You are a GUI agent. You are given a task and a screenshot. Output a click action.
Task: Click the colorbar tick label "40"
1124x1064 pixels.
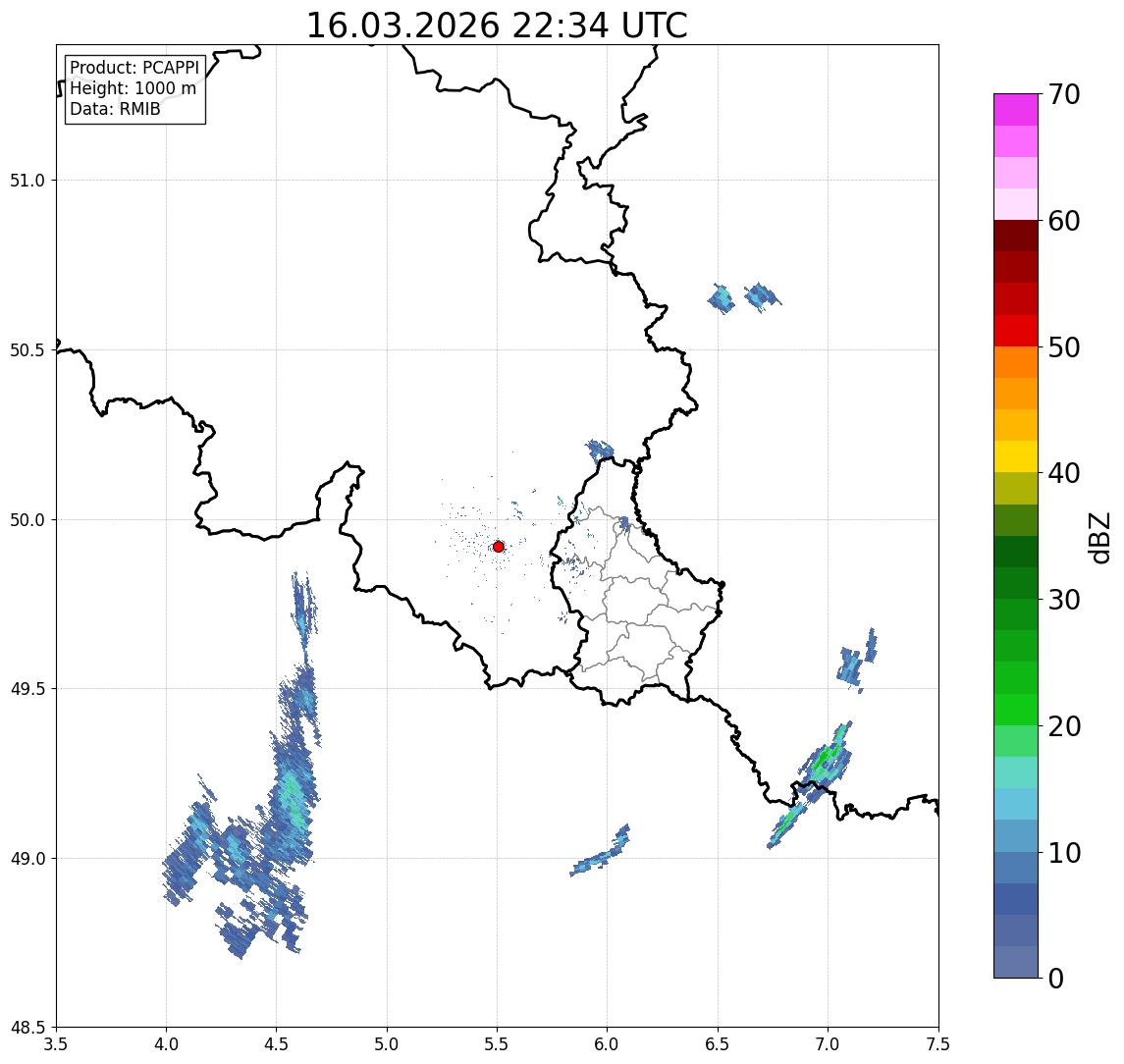[1064, 473]
